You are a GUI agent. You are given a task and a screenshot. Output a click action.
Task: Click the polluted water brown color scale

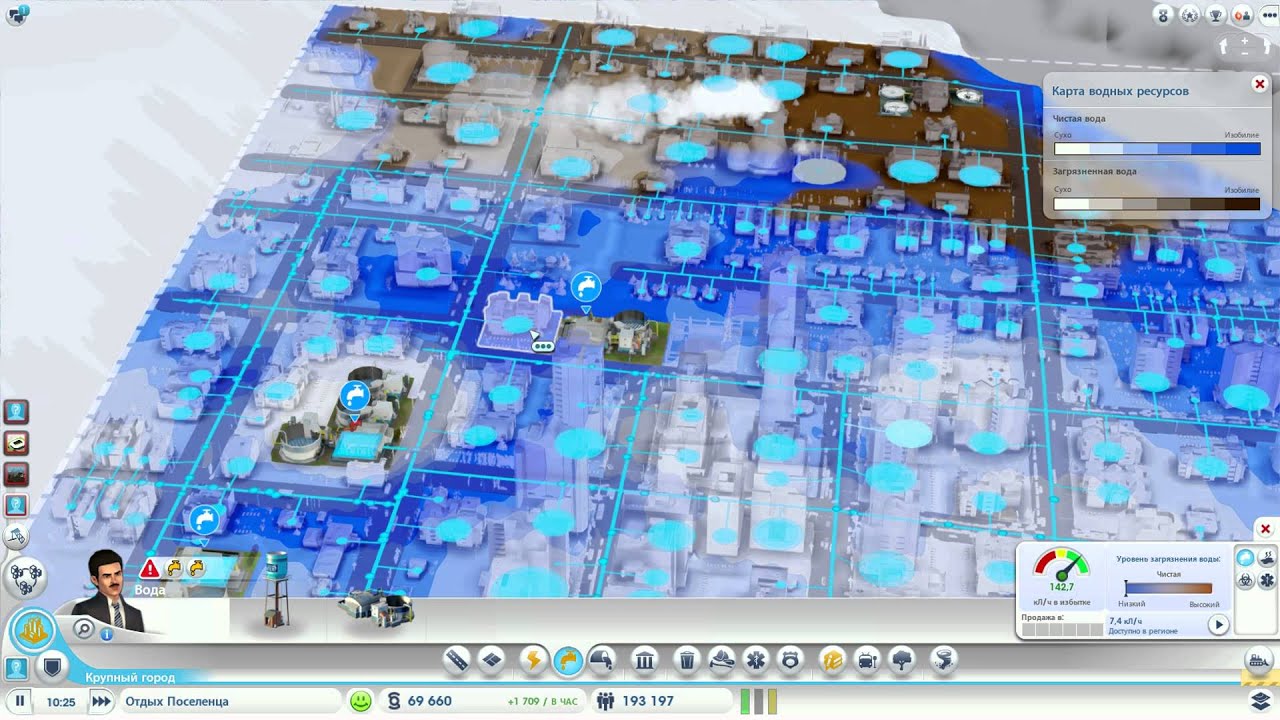coord(1157,204)
